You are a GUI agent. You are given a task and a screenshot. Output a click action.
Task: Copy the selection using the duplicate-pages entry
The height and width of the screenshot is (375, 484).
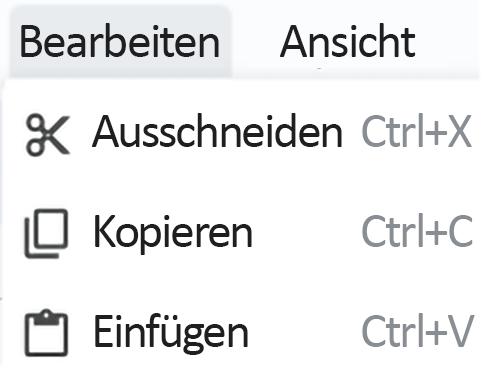(x=243, y=232)
